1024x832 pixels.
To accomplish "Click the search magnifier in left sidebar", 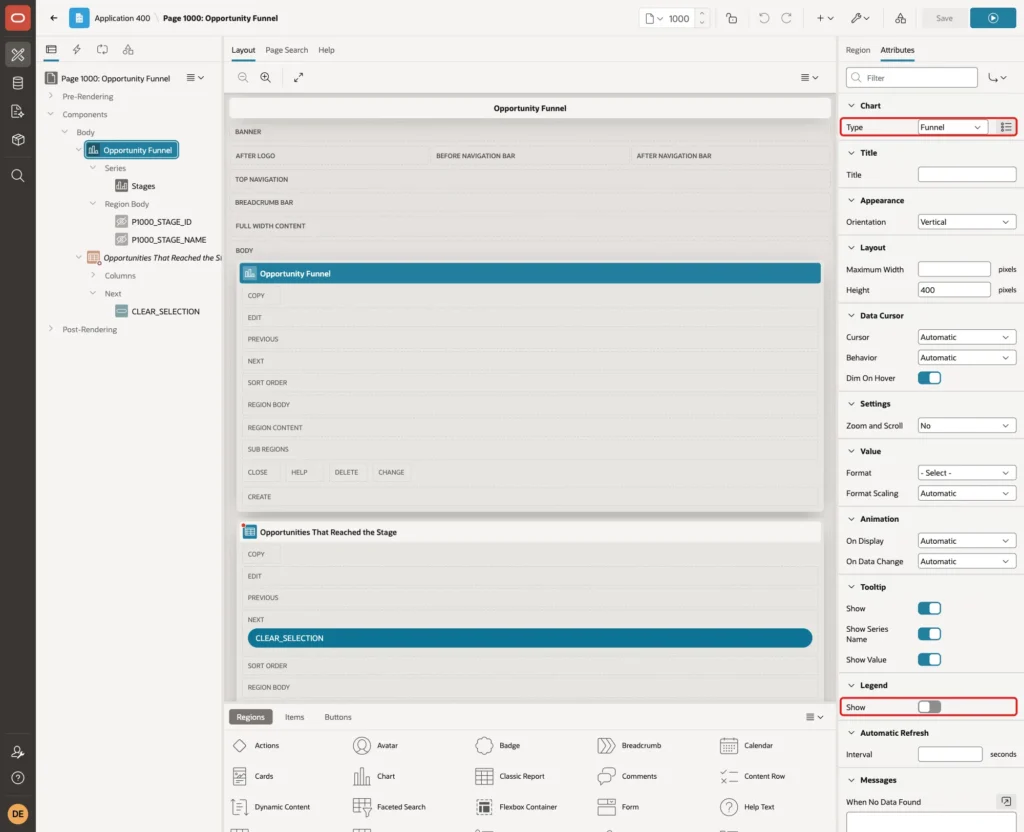I will (x=18, y=175).
